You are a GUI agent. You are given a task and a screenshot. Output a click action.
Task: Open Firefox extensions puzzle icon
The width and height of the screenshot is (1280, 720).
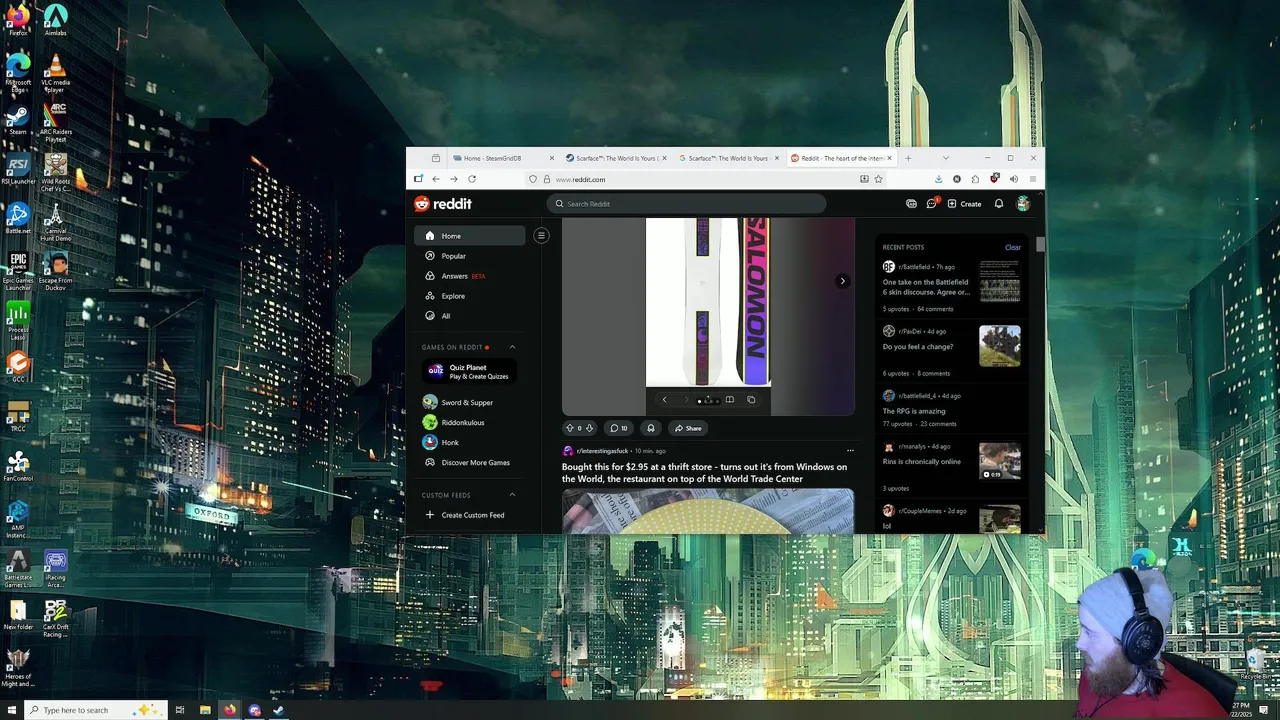tap(975, 179)
